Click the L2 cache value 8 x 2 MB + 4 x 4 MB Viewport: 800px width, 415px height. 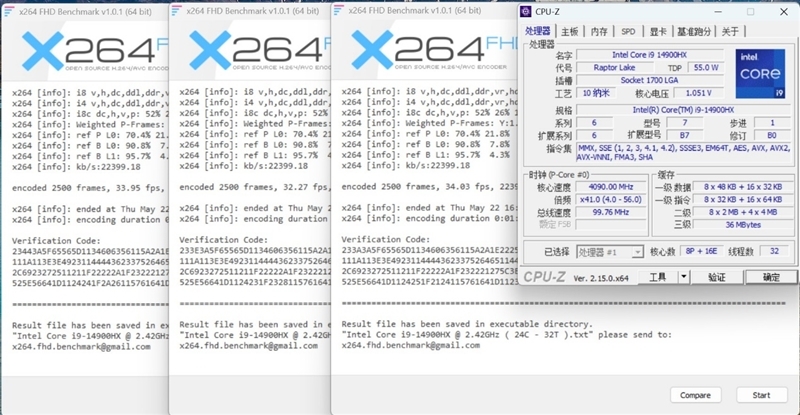(x=743, y=212)
